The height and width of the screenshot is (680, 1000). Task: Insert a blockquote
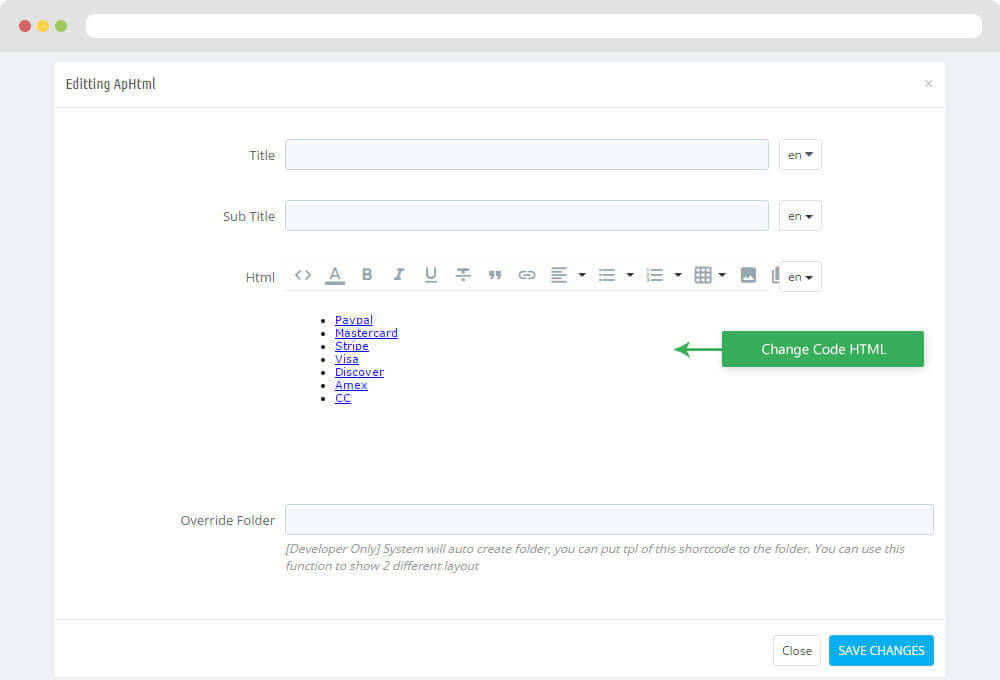(495, 275)
